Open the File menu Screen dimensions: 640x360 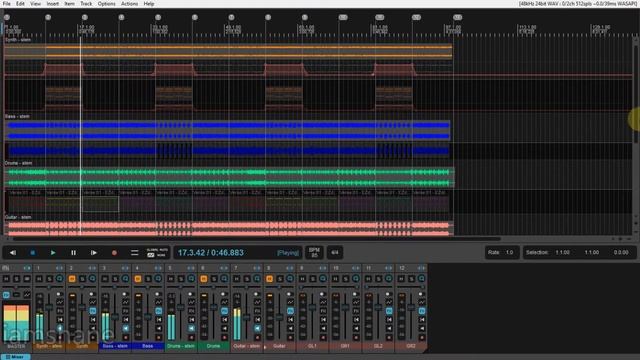7,4
